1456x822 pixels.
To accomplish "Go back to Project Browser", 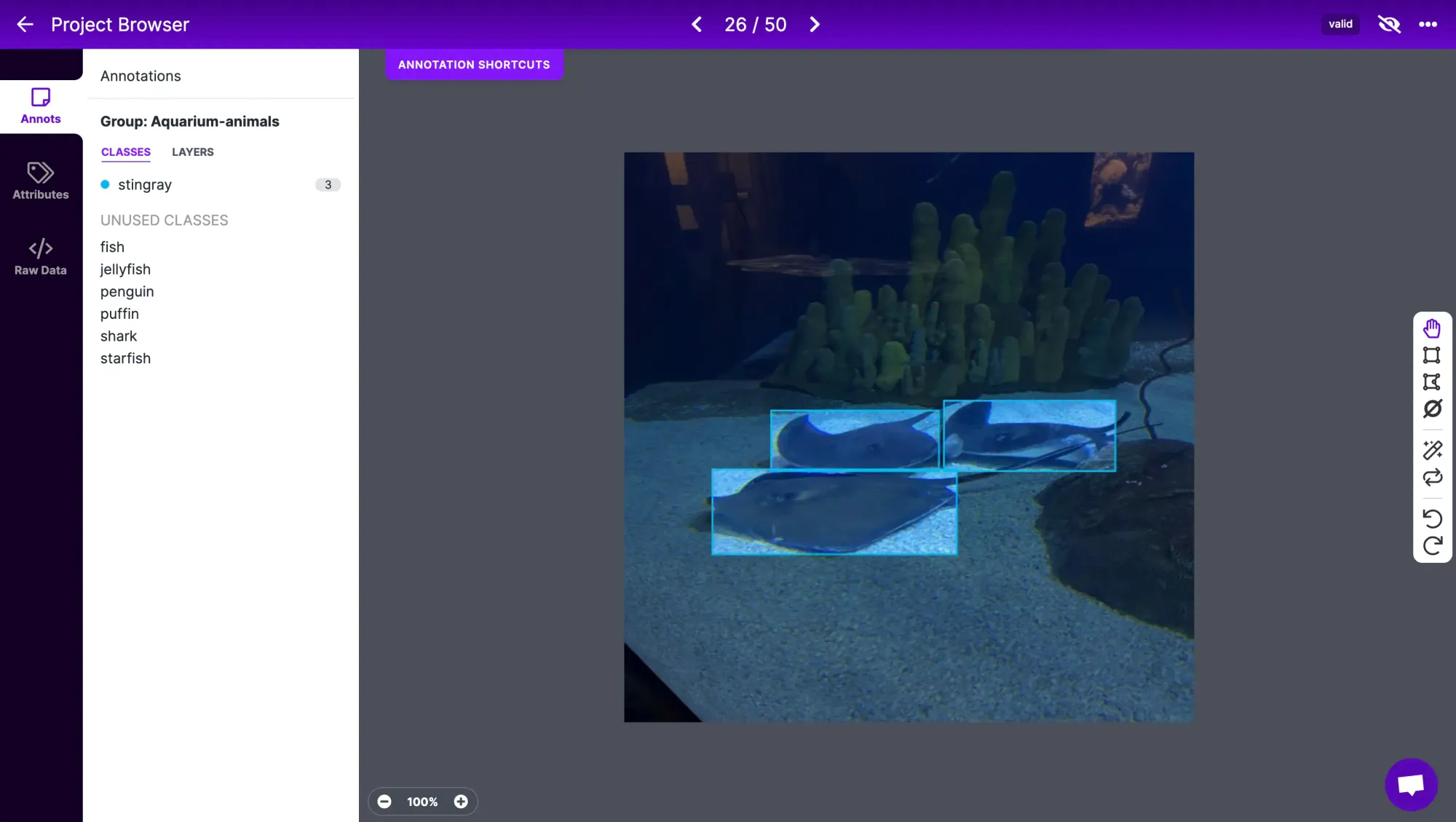I will click(25, 24).
